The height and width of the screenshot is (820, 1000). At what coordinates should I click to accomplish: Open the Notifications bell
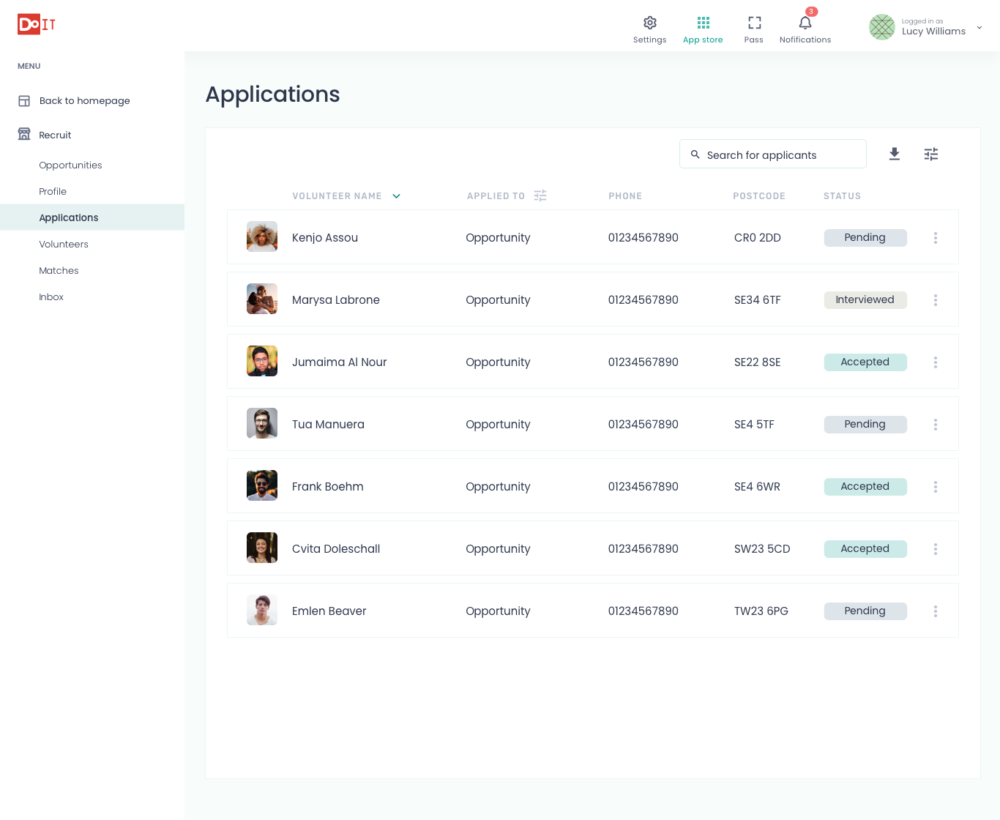805,23
